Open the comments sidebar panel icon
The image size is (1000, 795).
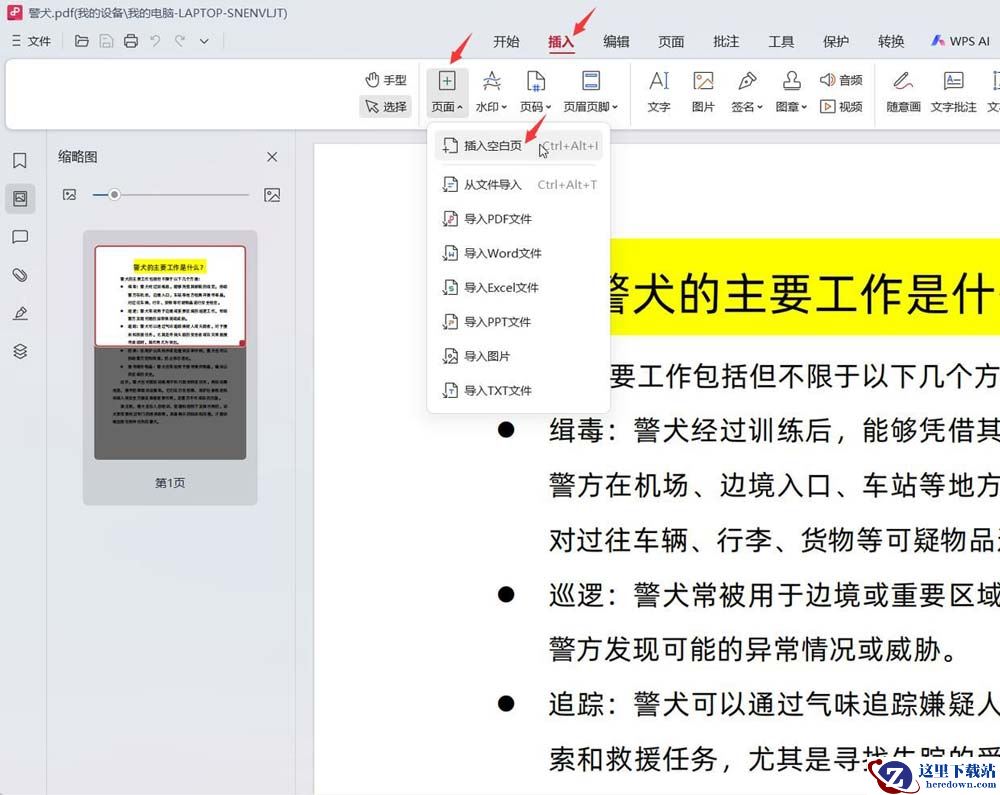[20, 237]
